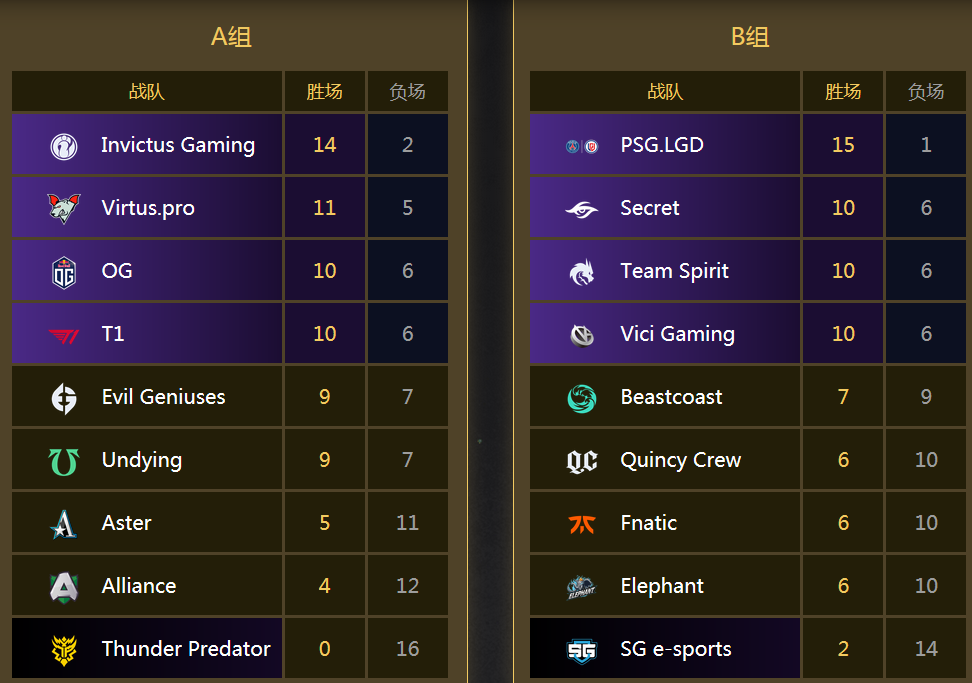Click the Virtus.pro bear logo
The image size is (972, 683).
tap(64, 208)
